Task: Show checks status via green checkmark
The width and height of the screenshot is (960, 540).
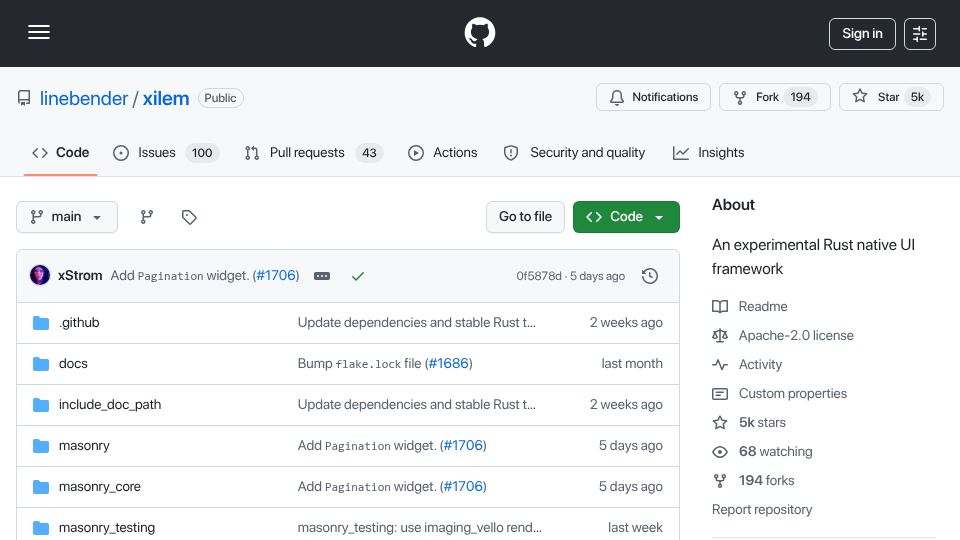Action: (x=358, y=276)
